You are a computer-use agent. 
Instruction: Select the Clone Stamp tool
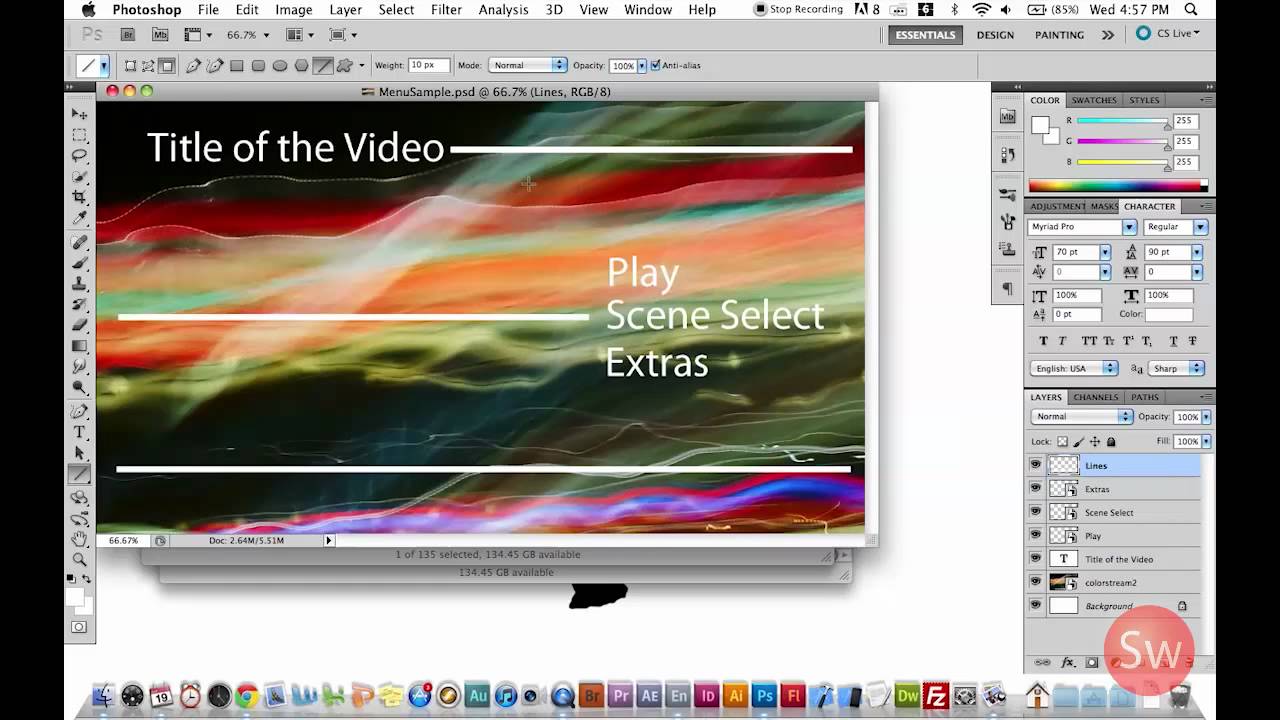click(79, 284)
